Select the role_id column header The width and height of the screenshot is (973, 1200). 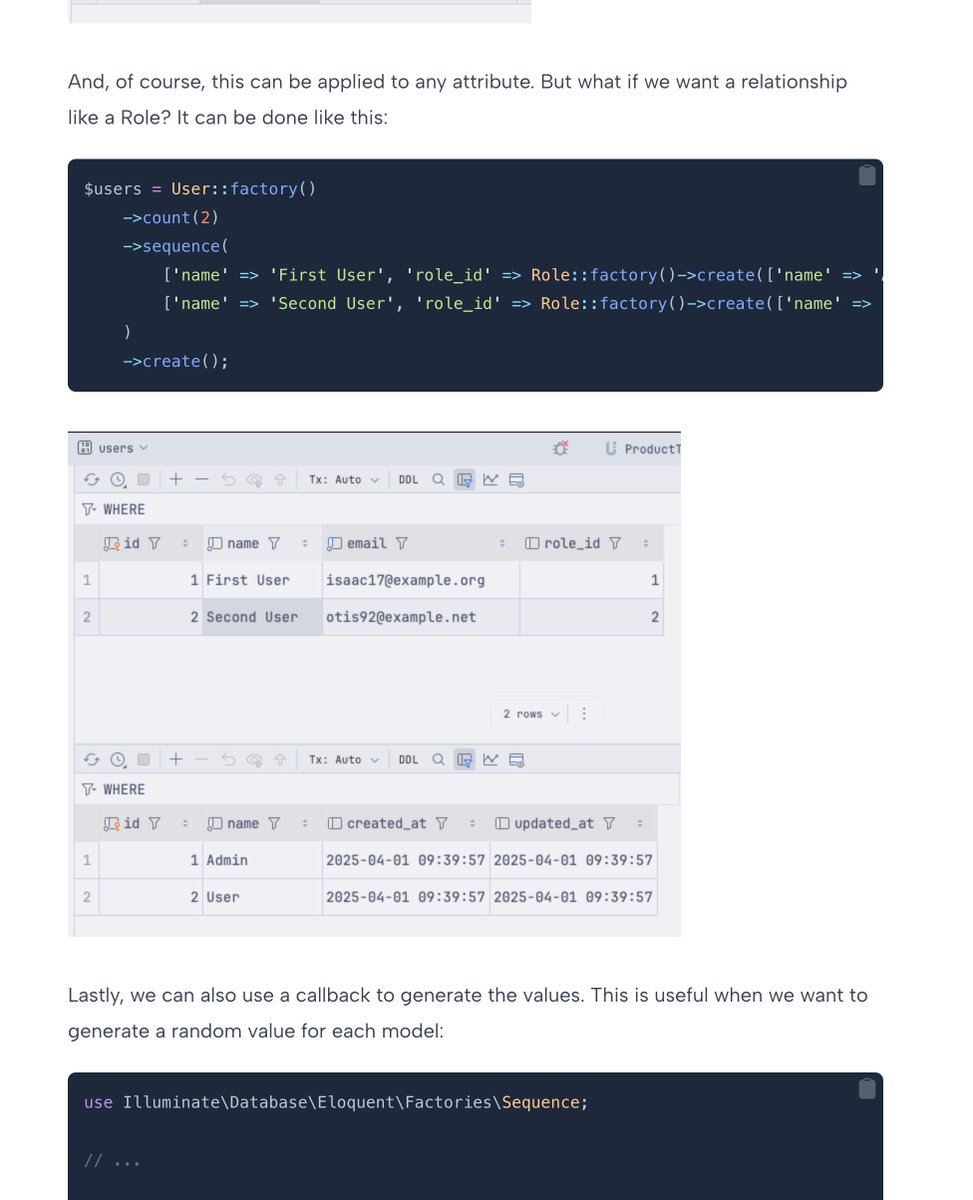(x=591, y=543)
